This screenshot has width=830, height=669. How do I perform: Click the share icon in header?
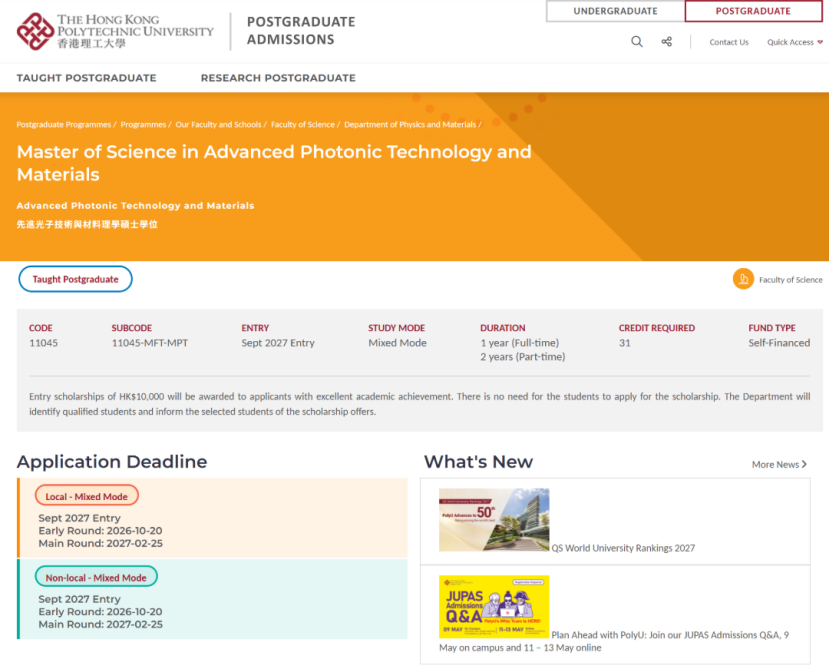666,42
